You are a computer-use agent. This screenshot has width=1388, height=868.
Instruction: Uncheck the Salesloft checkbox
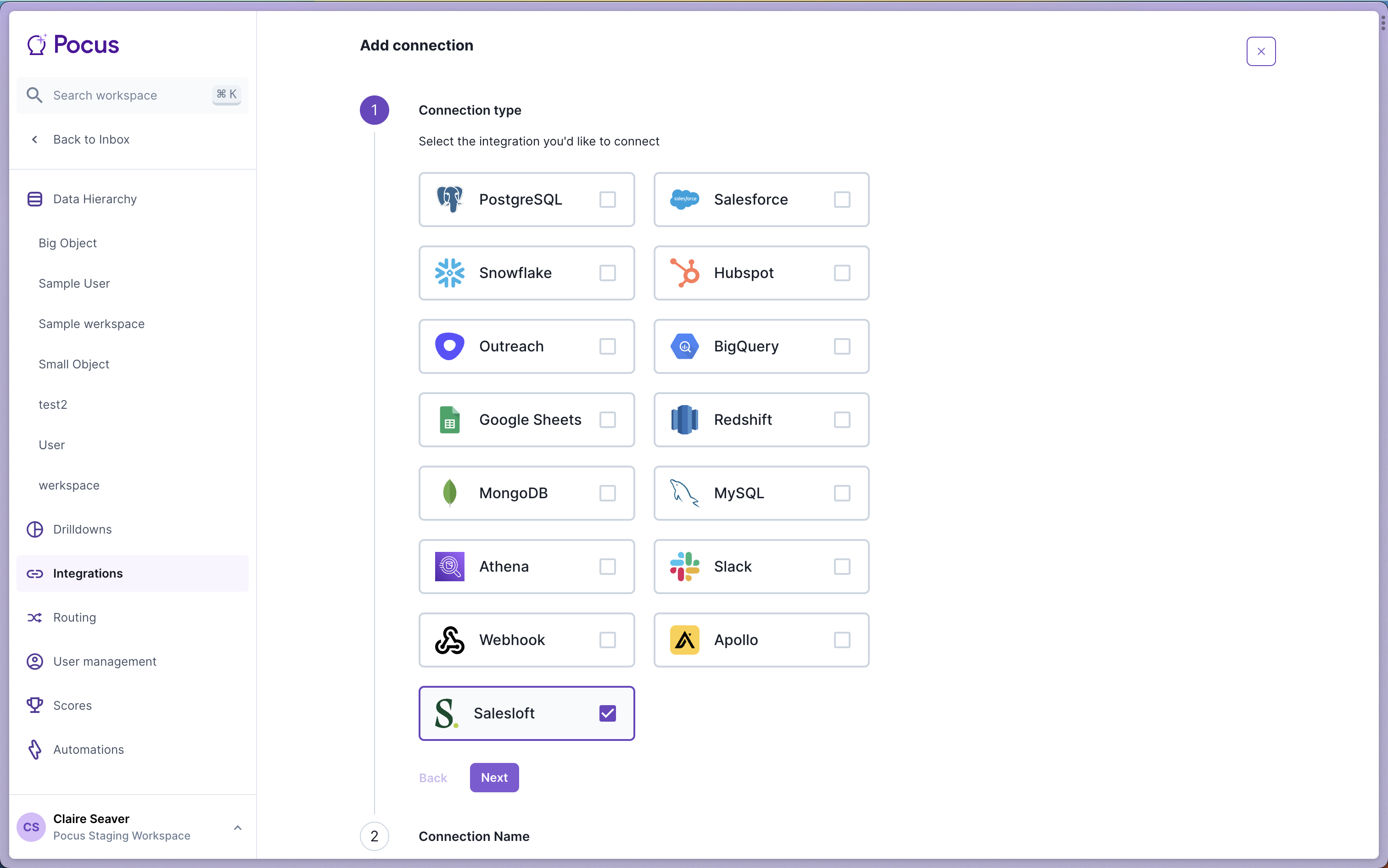click(607, 713)
